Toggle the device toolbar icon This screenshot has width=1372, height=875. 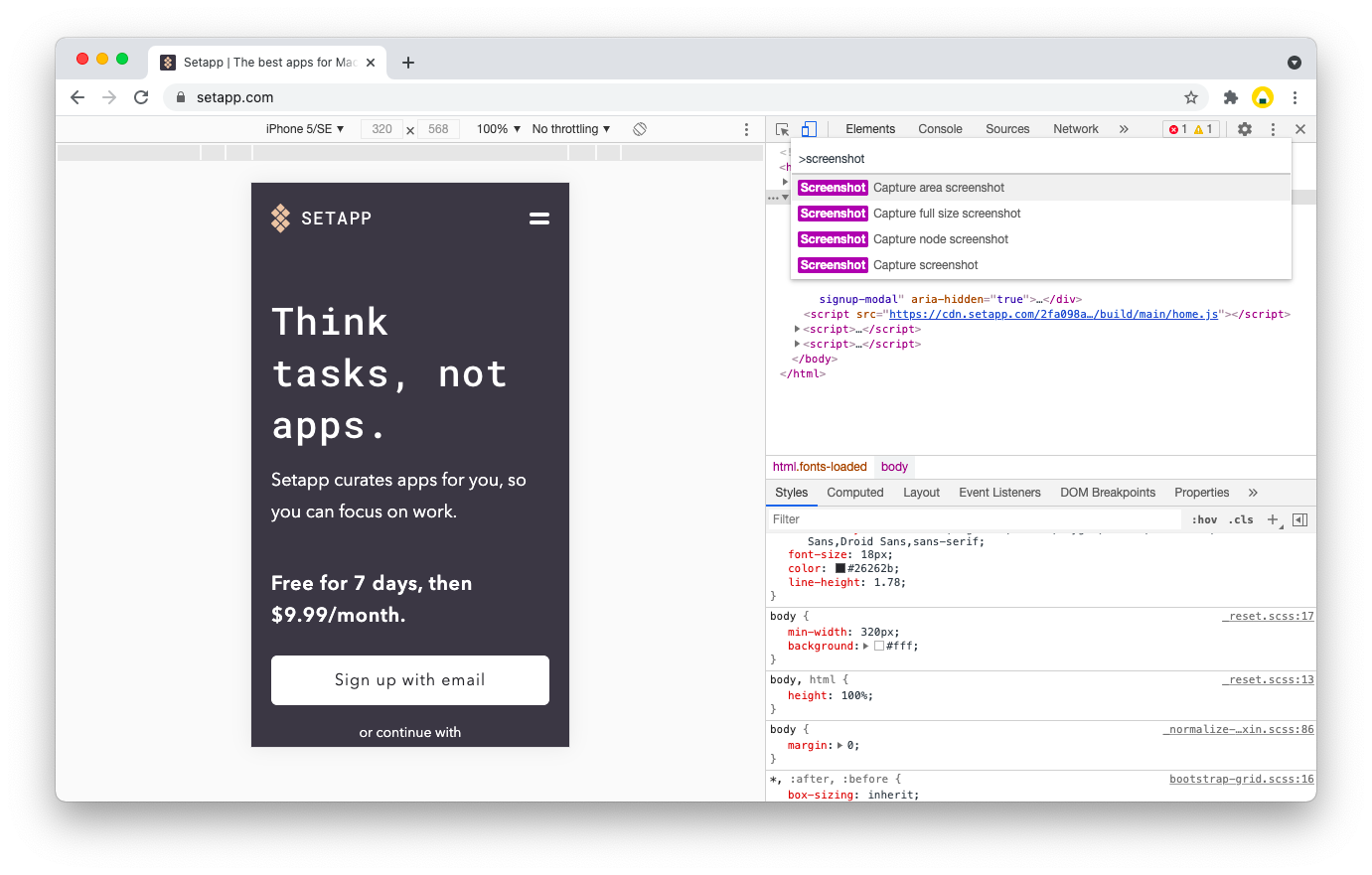(x=809, y=129)
